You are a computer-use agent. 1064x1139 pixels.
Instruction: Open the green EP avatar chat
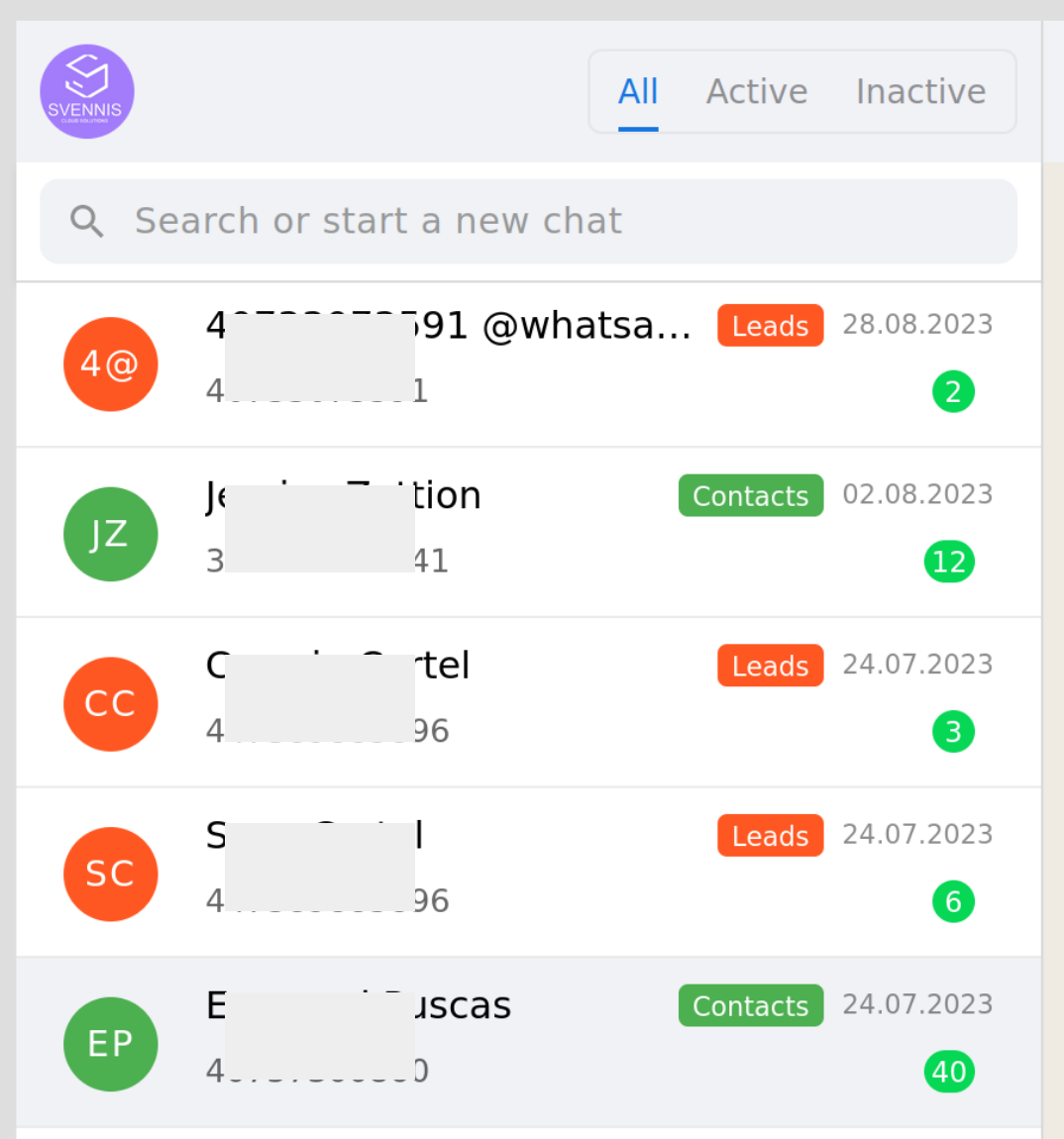pos(111,1044)
